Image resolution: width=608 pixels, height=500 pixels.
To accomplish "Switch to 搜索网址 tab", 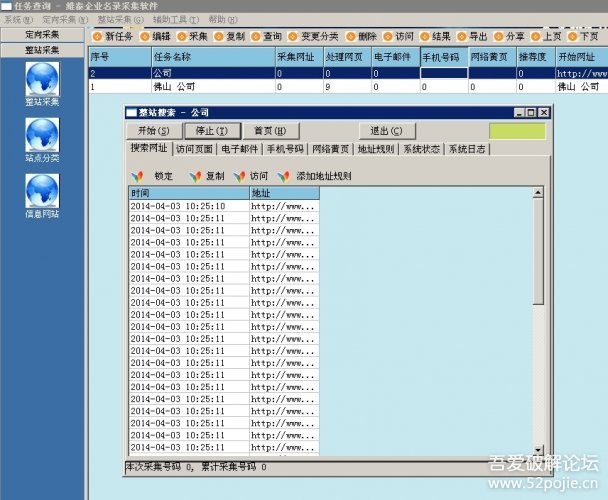I will [149, 148].
